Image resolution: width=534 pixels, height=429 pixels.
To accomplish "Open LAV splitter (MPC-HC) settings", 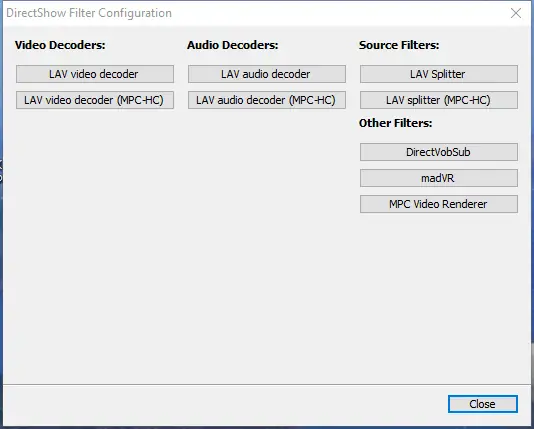I will (x=439, y=100).
